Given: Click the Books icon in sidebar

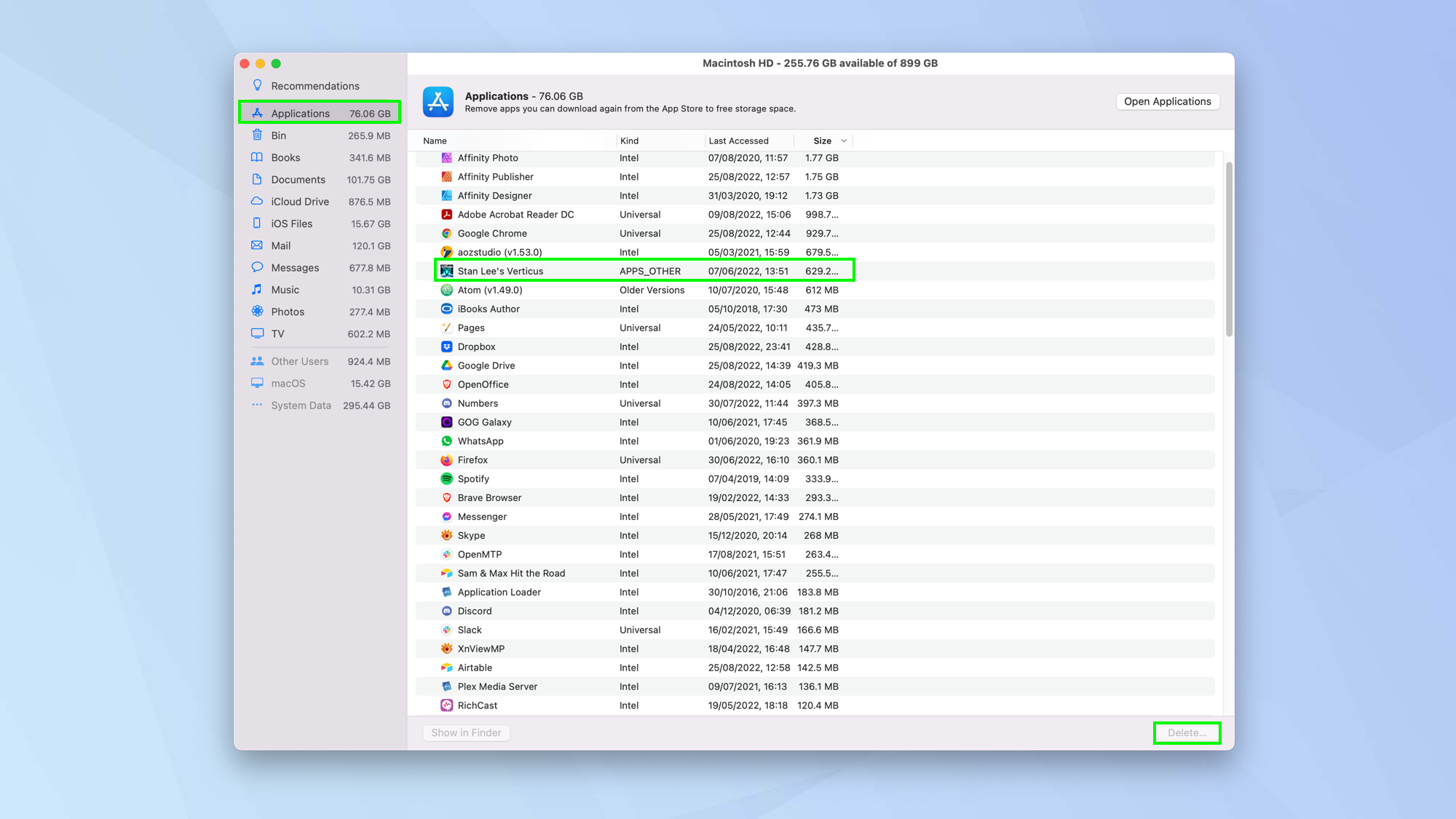Looking at the screenshot, I should tap(257, 157).
